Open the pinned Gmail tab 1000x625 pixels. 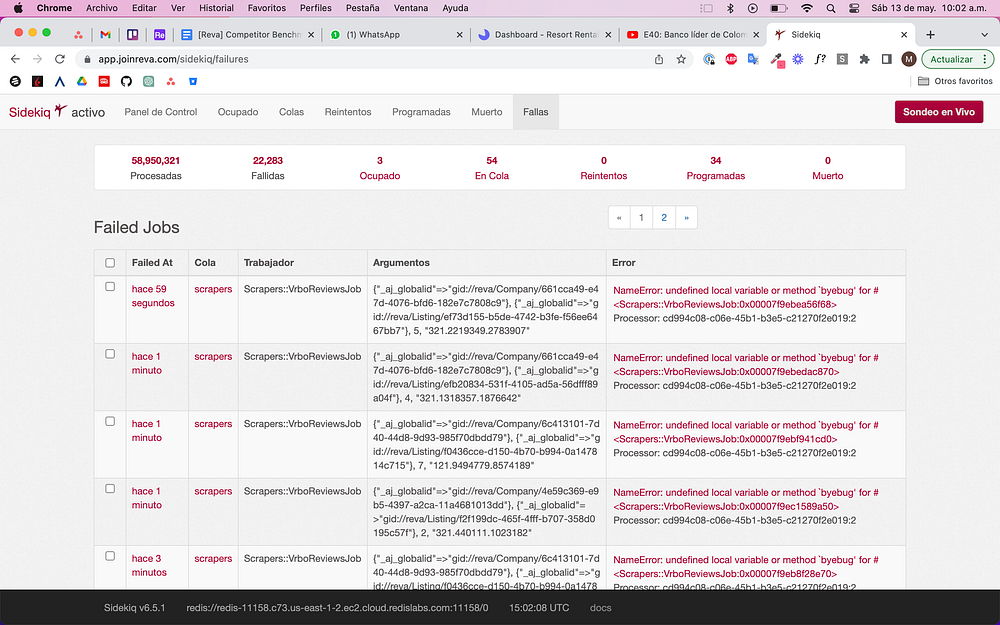tap(105, 35)
